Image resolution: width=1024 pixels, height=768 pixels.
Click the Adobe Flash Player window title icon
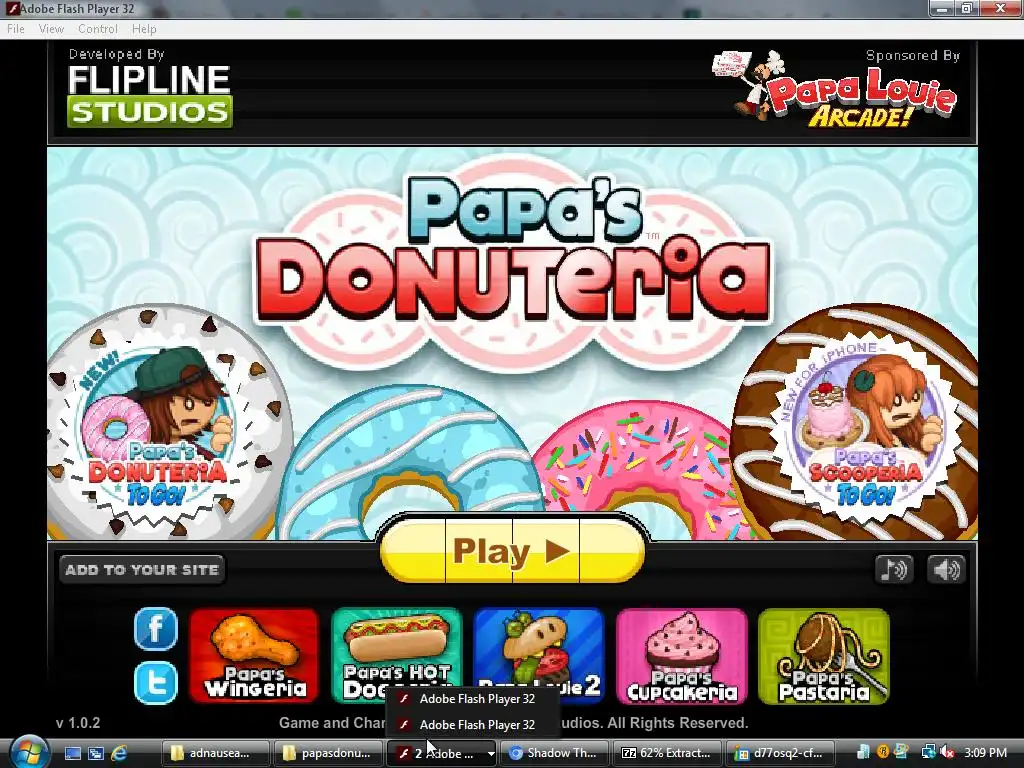tap(12, 8)
